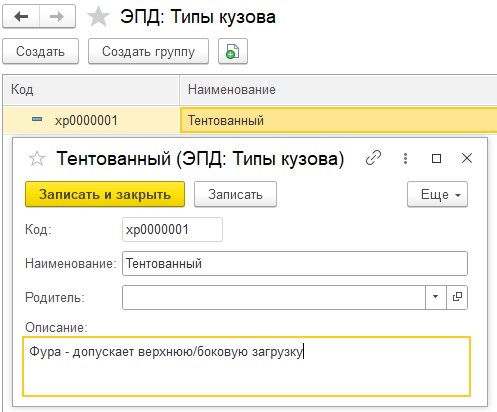
Task: Toggle the favorite star next to the Тентованный title
Action: [x=37, y=159]
